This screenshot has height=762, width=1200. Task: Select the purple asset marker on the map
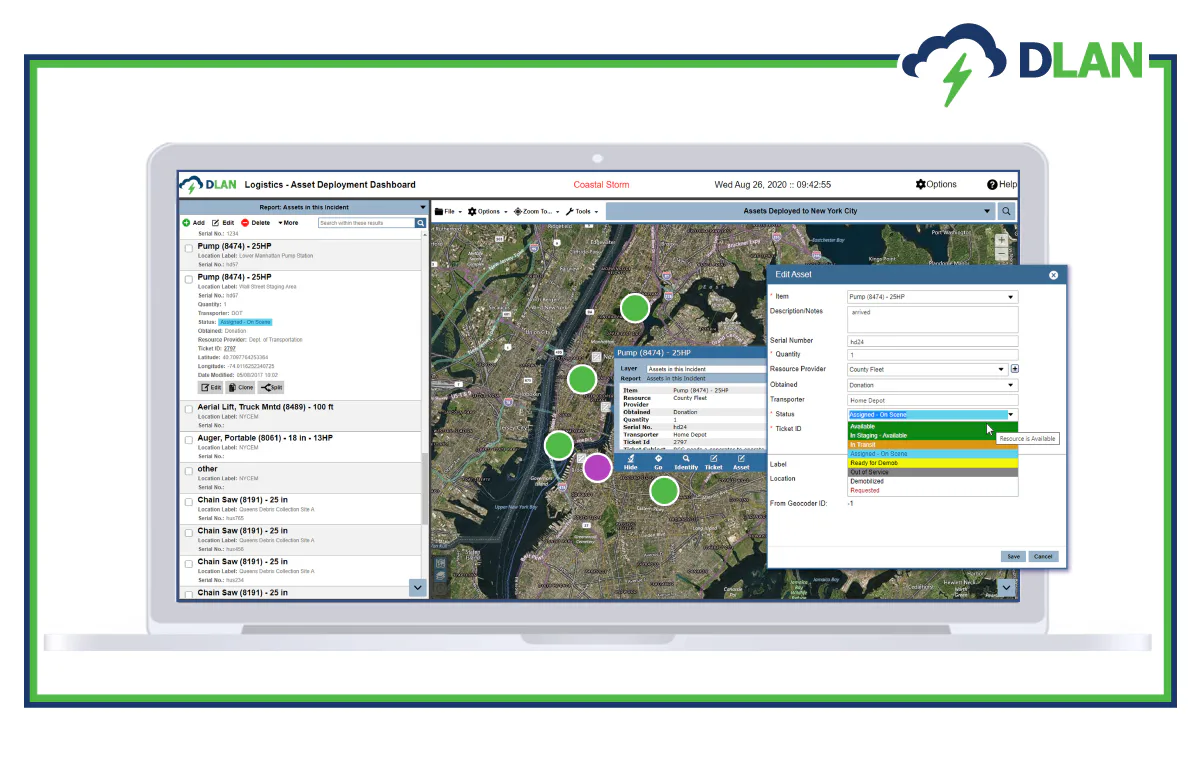coord(597,467)
